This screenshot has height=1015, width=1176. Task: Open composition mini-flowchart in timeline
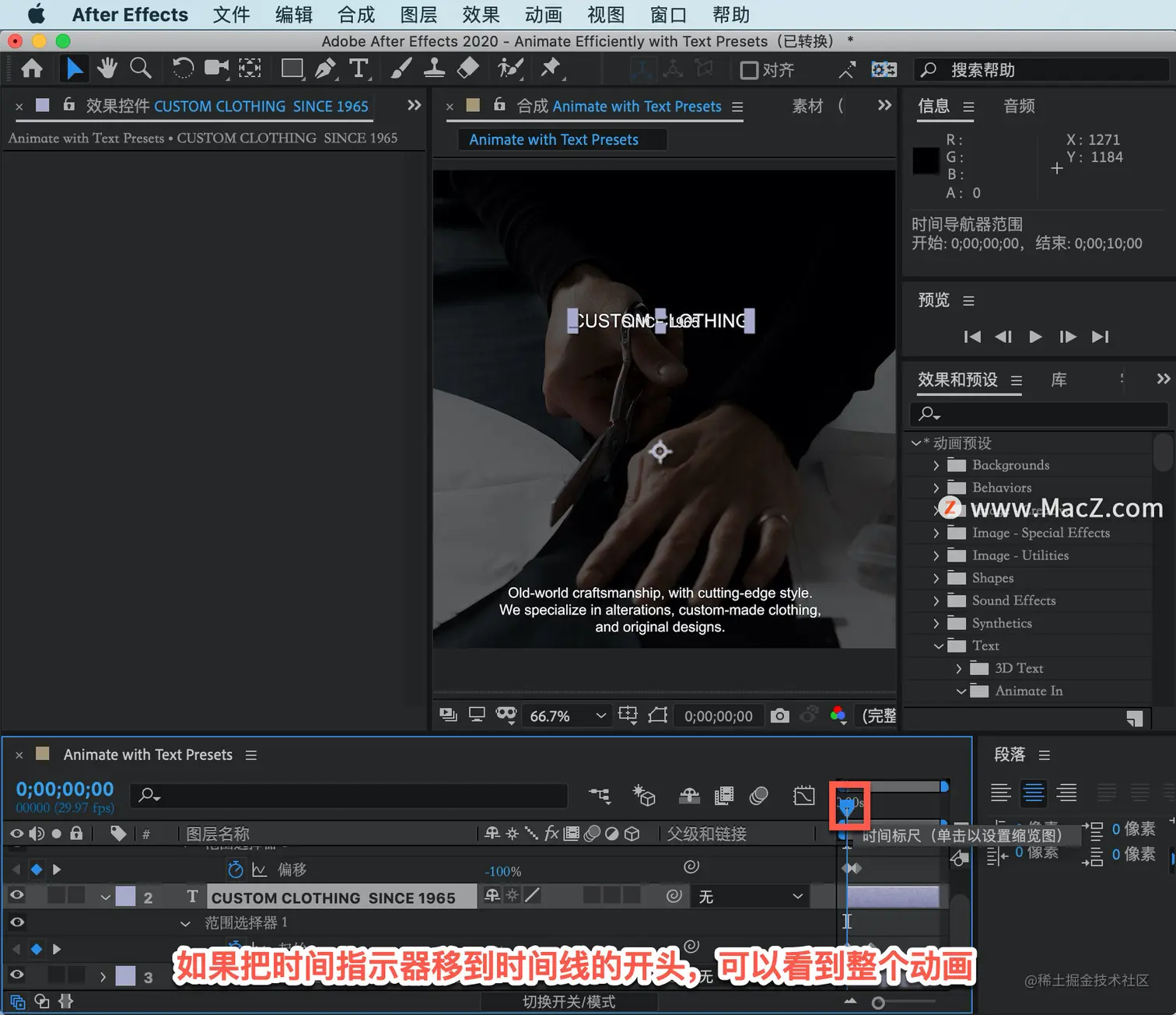[x=600, y=795]
